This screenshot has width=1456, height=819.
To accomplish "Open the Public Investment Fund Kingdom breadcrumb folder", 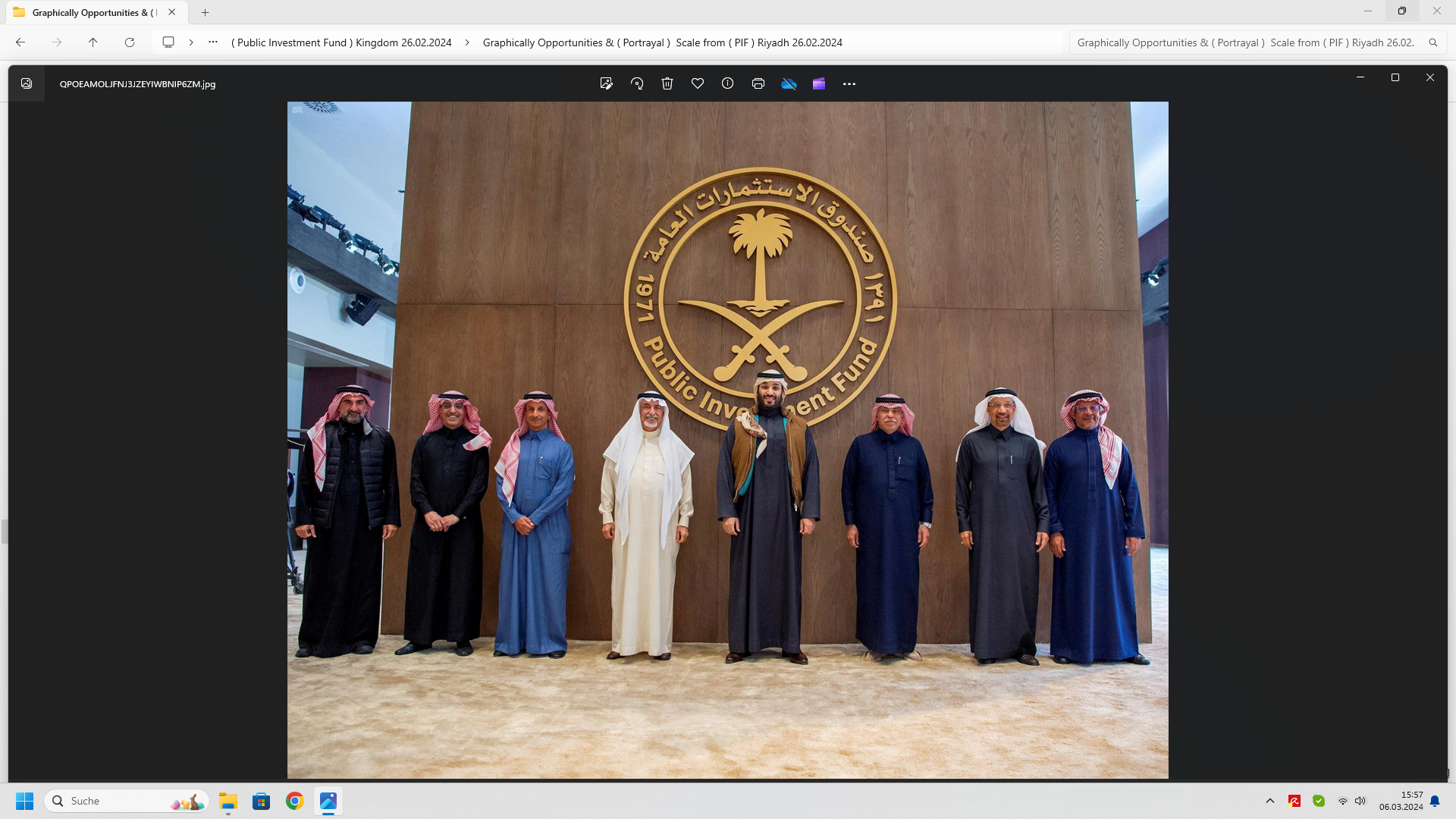I will tap(341, 42).
